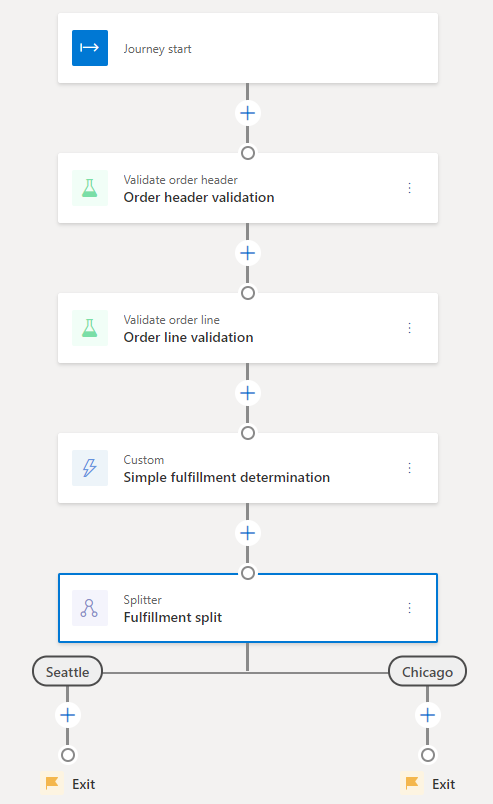Select the Chicago branch label

pos(427,672)
